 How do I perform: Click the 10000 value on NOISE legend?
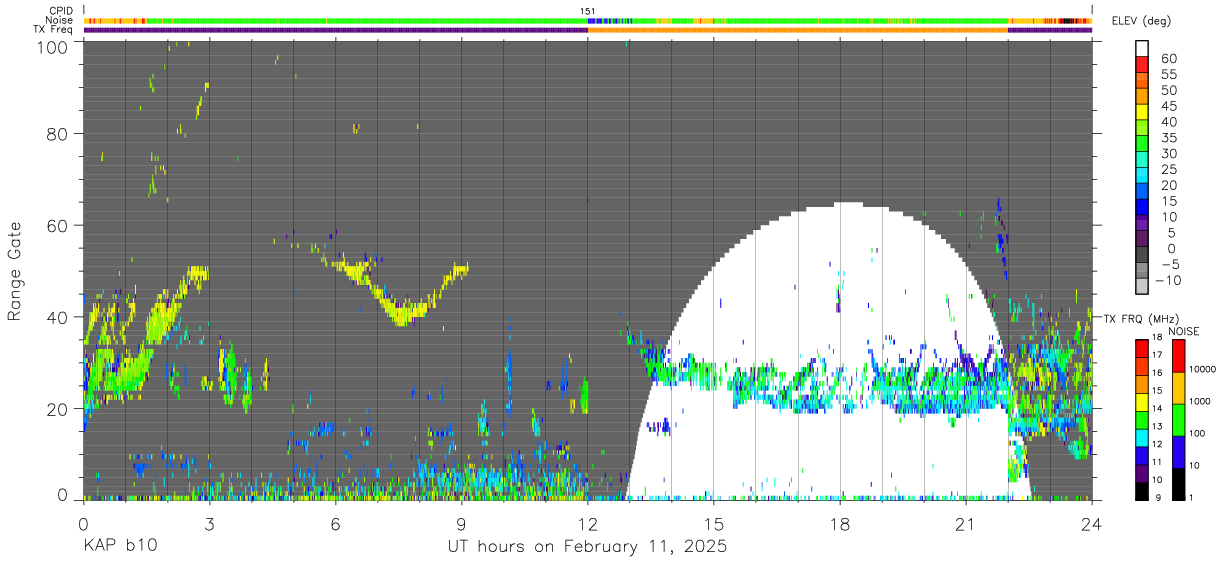click(x=1201, y=369)
